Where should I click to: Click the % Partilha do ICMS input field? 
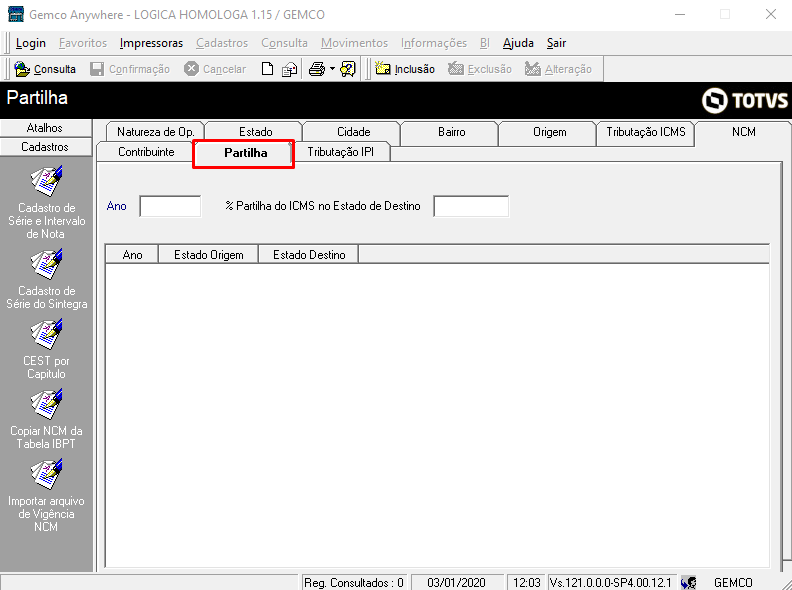(471, 206)
